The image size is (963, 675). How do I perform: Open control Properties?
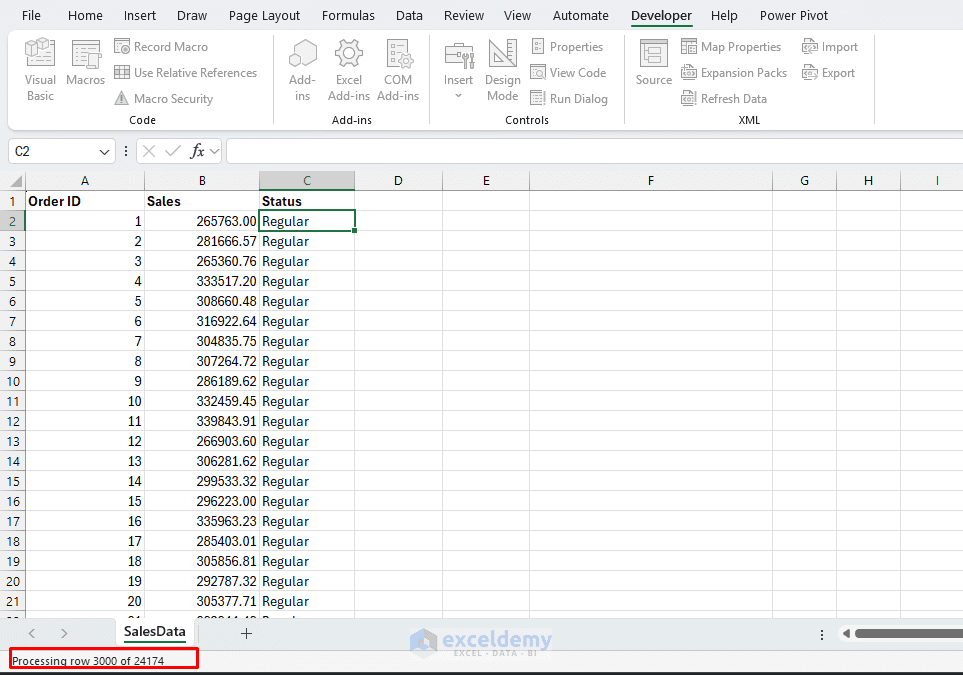[x=567, y=47]
